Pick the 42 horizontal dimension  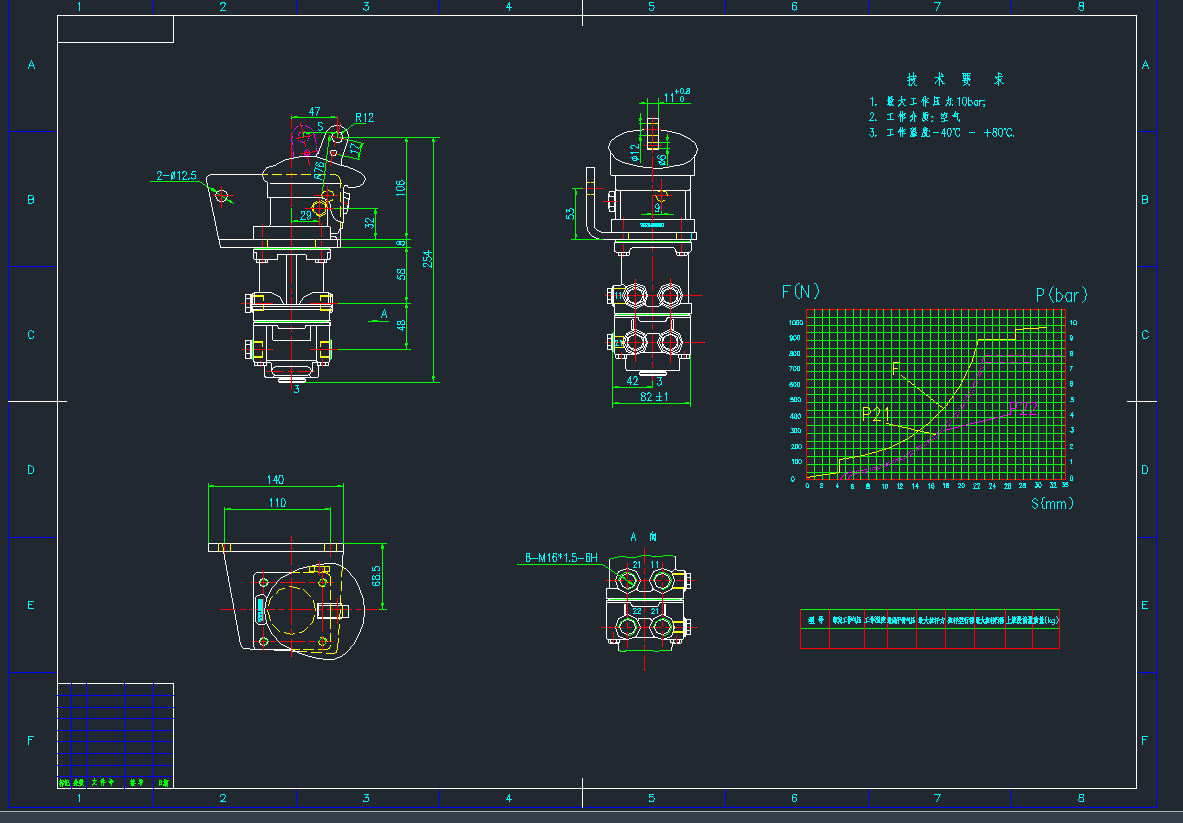tap(633, 381)
